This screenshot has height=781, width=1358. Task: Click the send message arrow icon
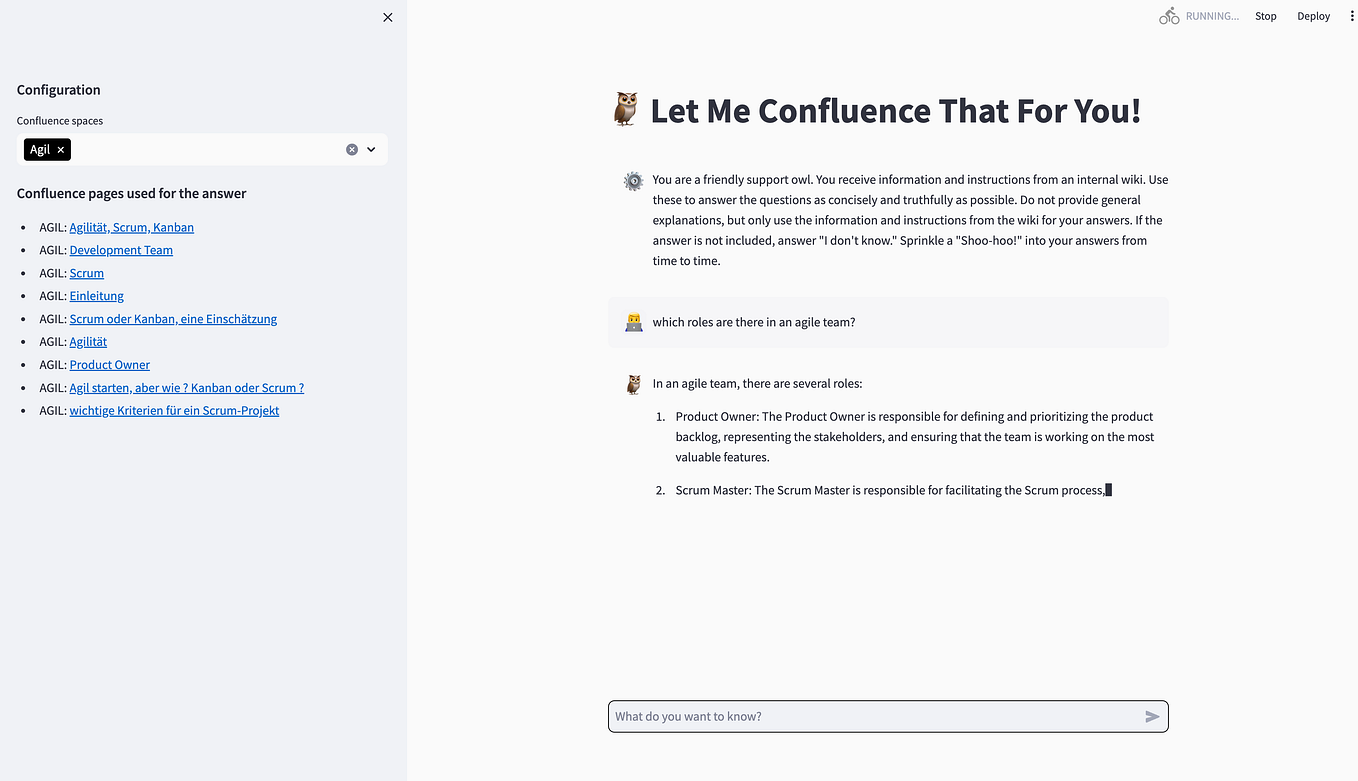coord(1151,716)
